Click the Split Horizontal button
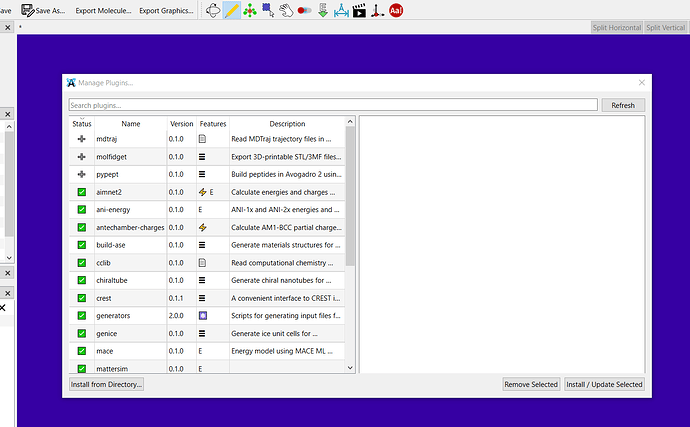This screenshot has height=427, width=690. 617,27
